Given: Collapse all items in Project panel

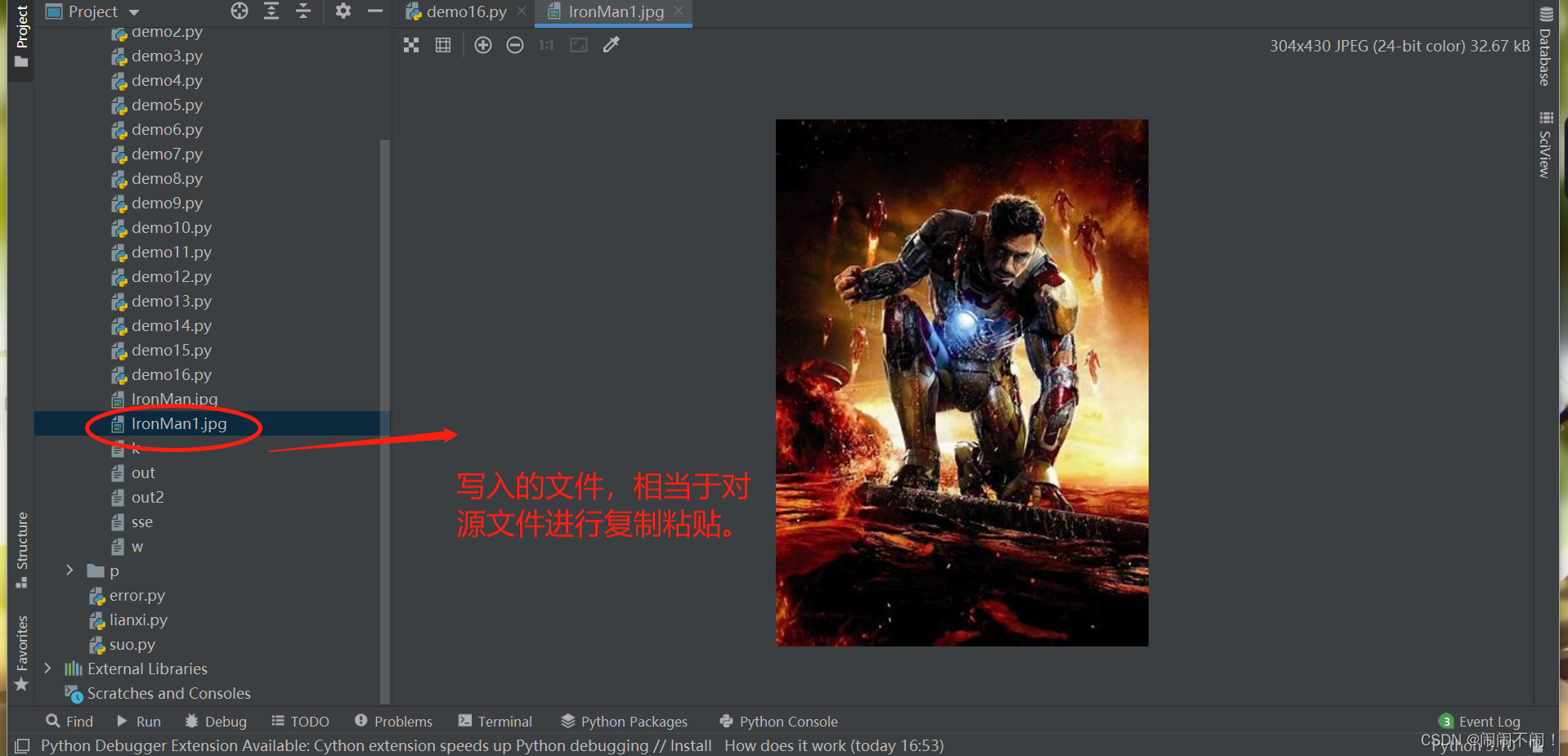Looking at the screenshot, I should point(303,11).
